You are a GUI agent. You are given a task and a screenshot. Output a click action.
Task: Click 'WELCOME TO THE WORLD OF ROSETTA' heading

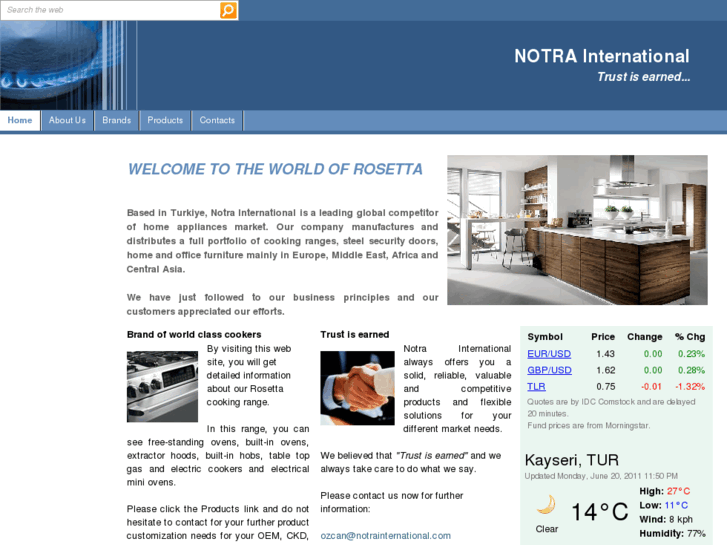tap(275, 169)
